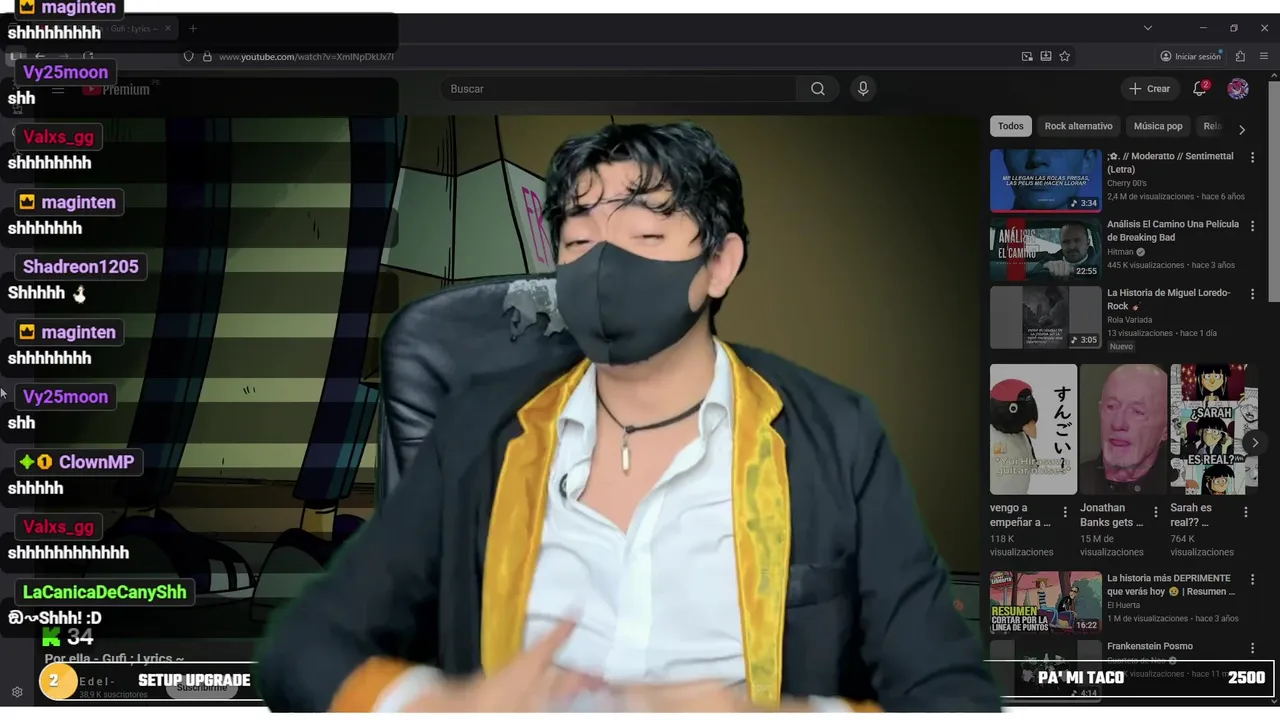Viewport: 1280px width, 720px height.
Task: Open the Rola Variada channel link
Action: pos(1131,320)
